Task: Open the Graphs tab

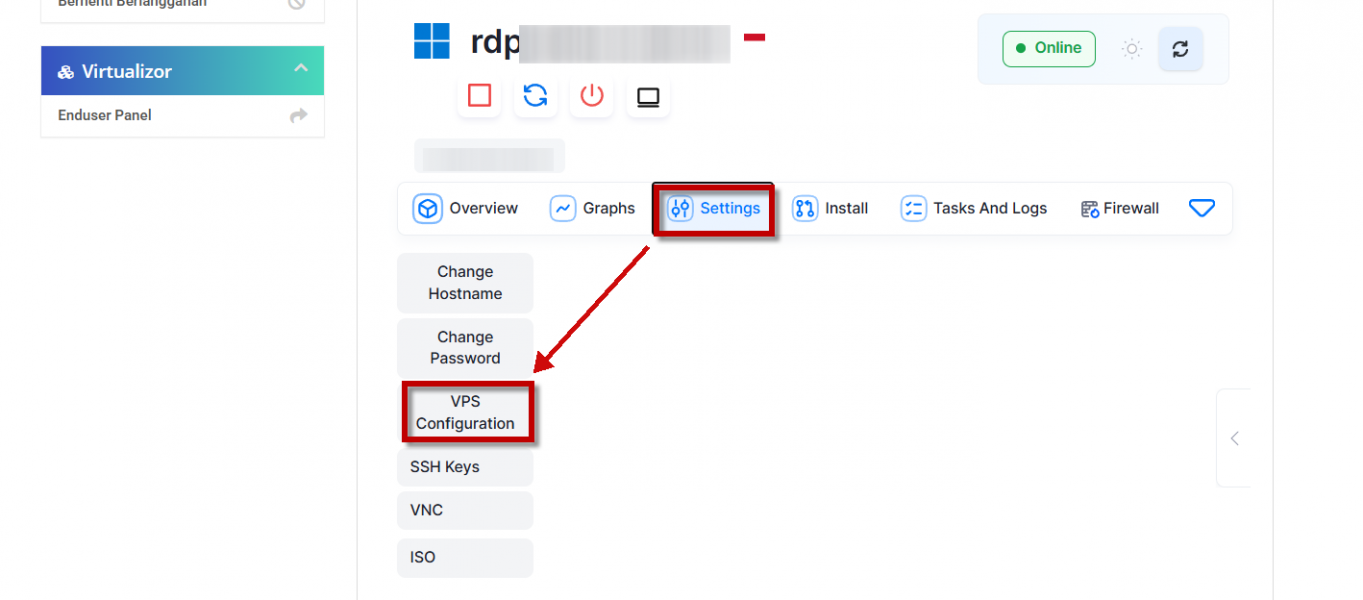Action: (x=593, y=208)
